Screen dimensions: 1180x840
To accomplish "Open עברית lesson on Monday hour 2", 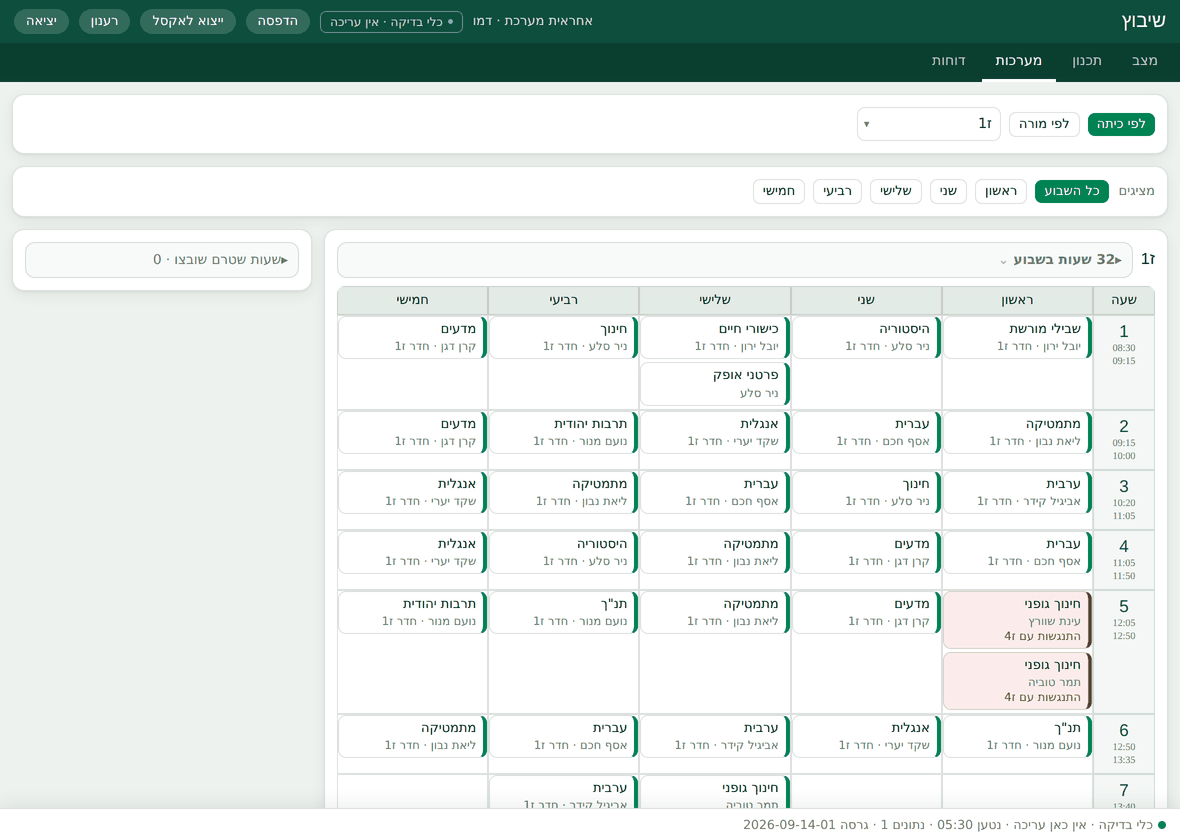I will coord(866,432).
